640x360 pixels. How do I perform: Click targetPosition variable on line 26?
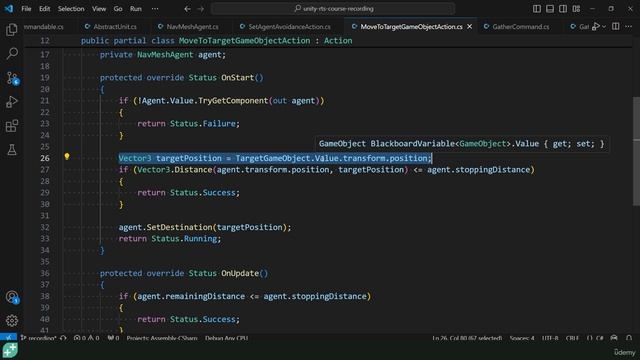[x=189, y=158]
